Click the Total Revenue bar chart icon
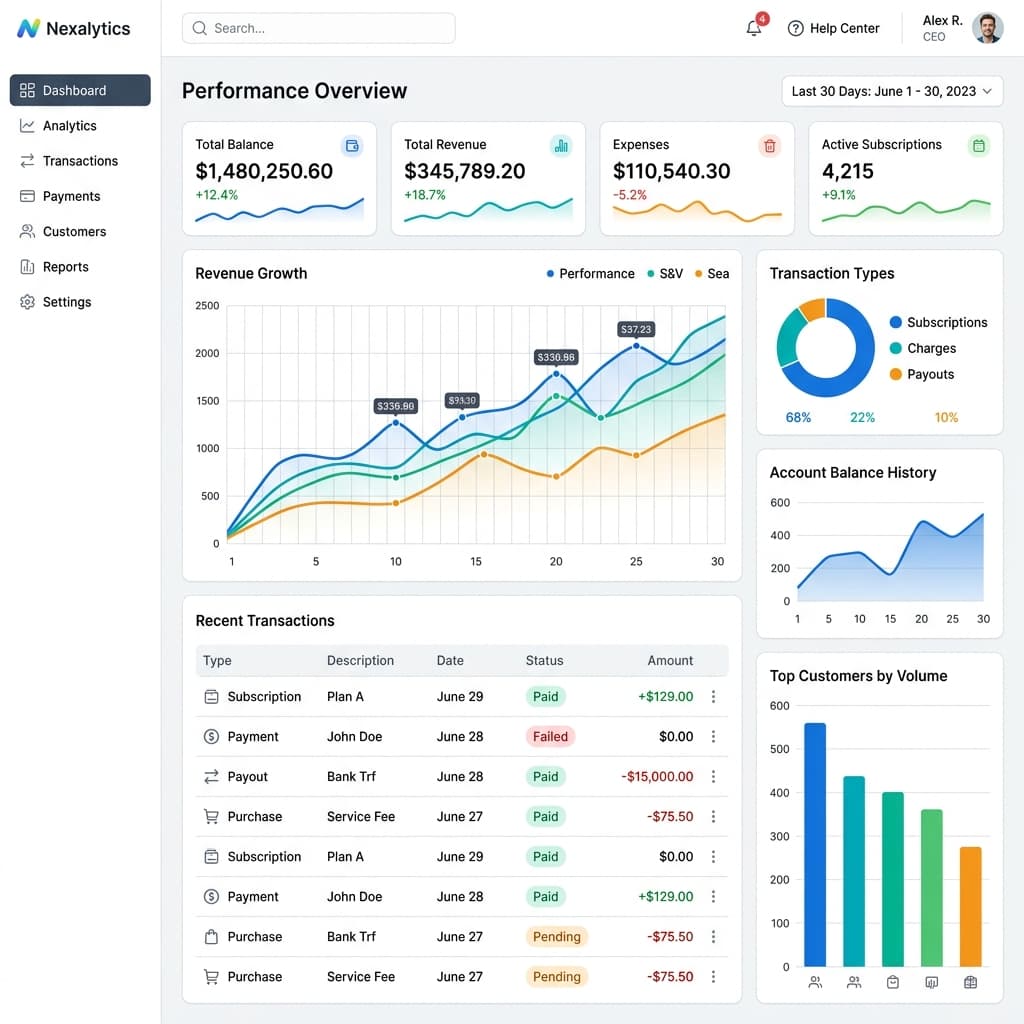The height and width of the screenshot is (1024, 1024). point(561,145)
